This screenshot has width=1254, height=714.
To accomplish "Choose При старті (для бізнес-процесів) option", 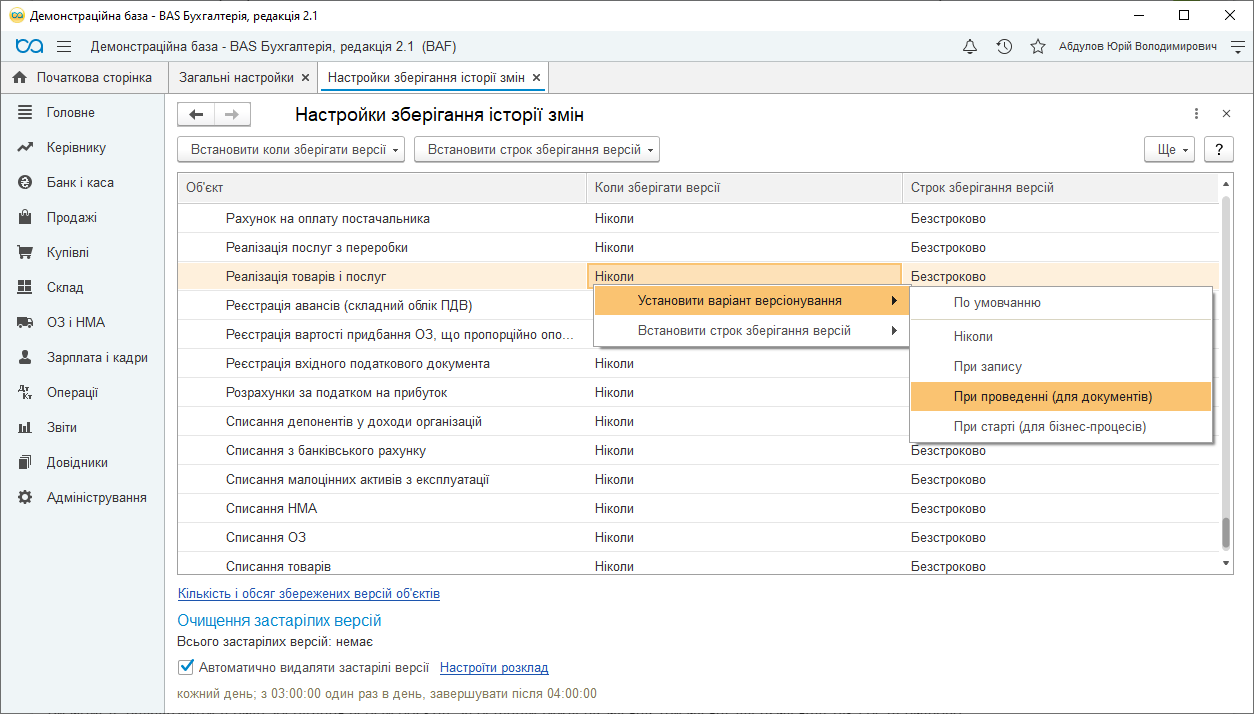I will pos(1061,427).
